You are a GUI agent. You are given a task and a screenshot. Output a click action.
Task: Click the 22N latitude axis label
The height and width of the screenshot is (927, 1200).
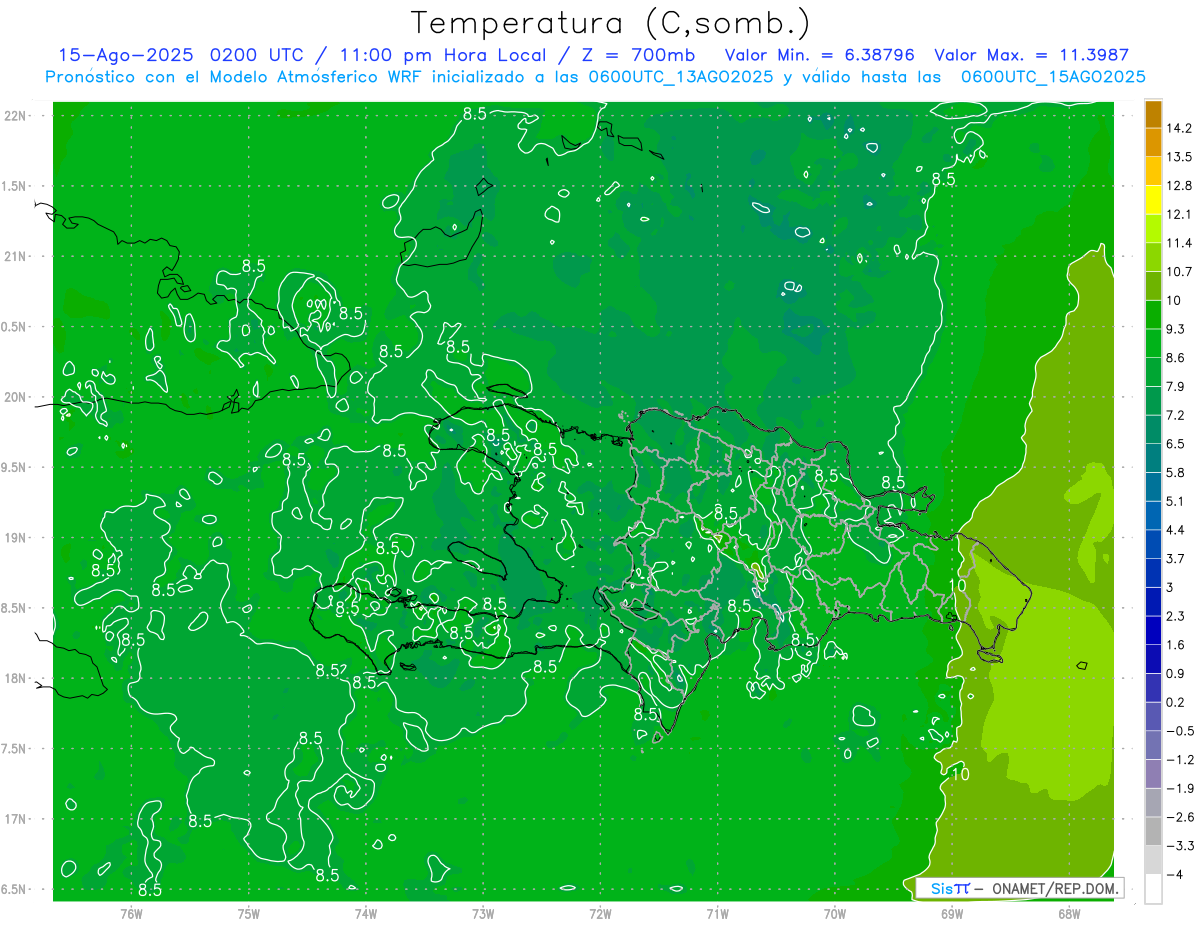point(15,116)
